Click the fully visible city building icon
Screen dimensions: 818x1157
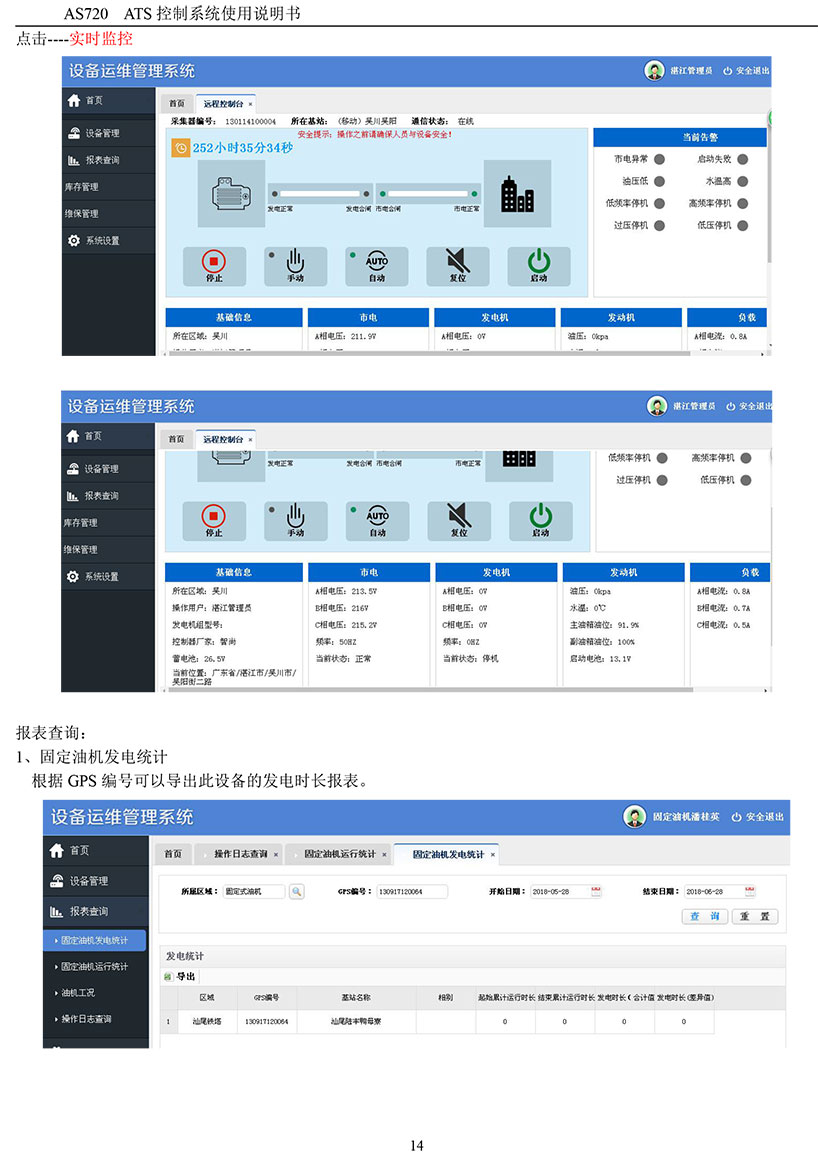[x=516, y=195]
